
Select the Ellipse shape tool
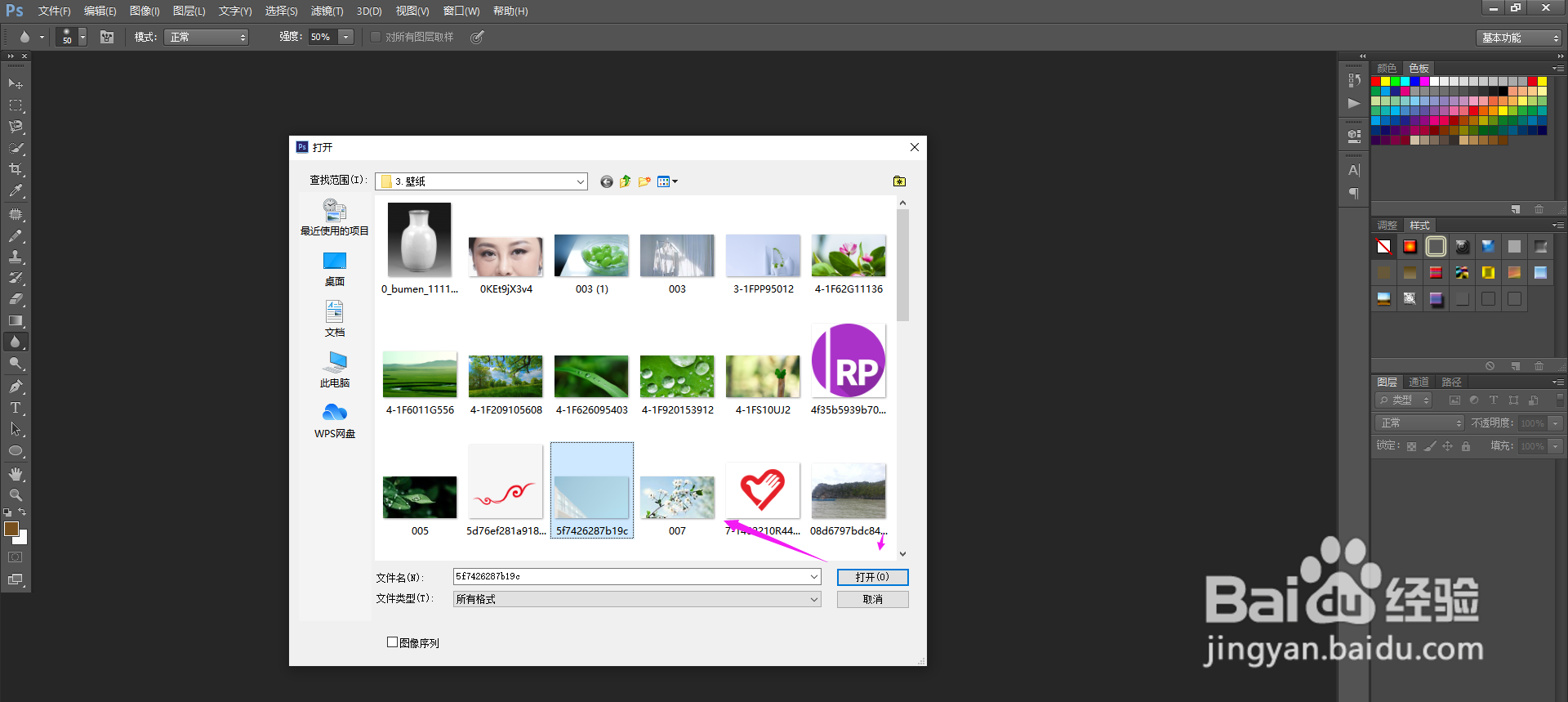tap(16, 450)
